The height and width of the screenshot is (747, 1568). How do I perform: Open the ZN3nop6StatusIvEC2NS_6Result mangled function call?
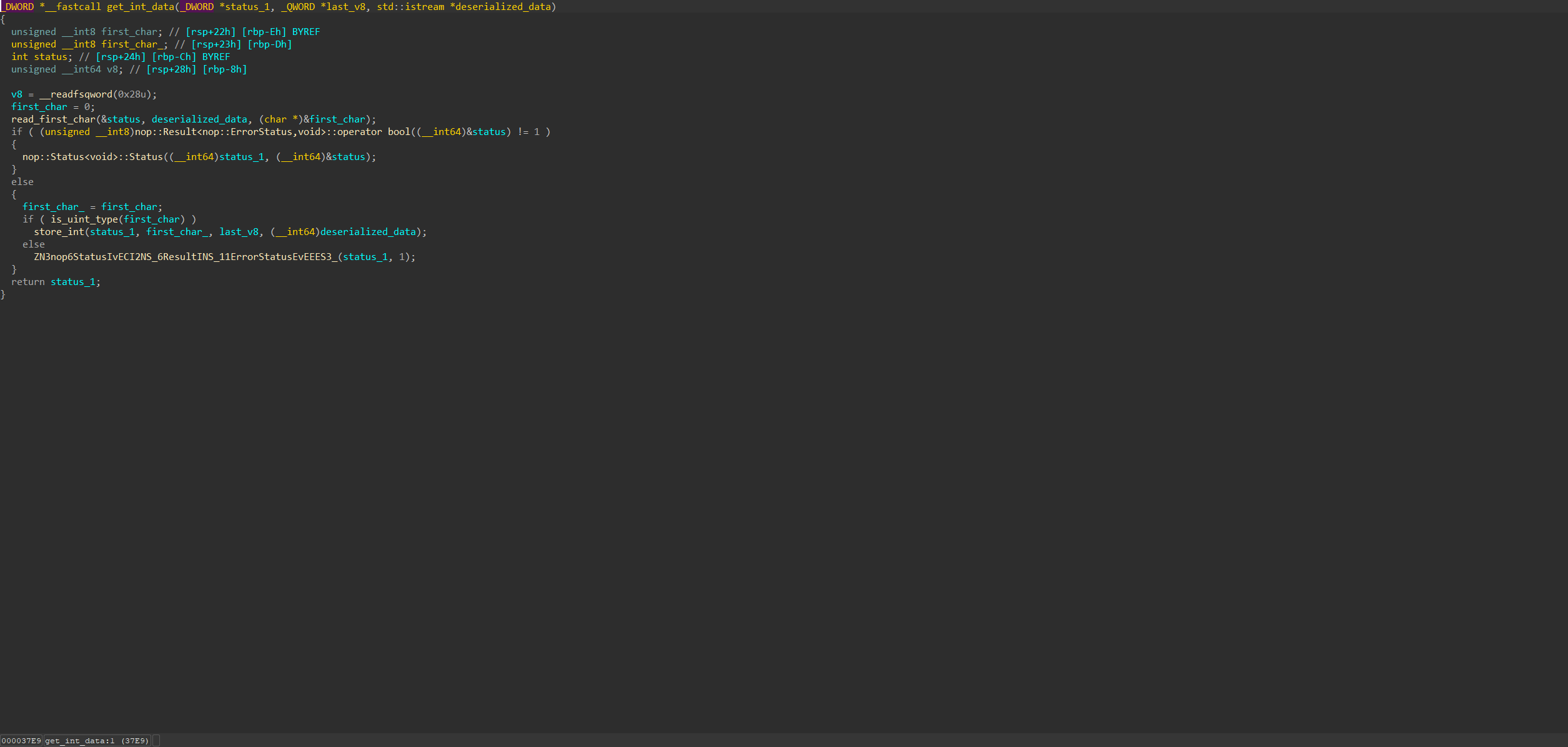pyautogui.click(x=186, y=257)
